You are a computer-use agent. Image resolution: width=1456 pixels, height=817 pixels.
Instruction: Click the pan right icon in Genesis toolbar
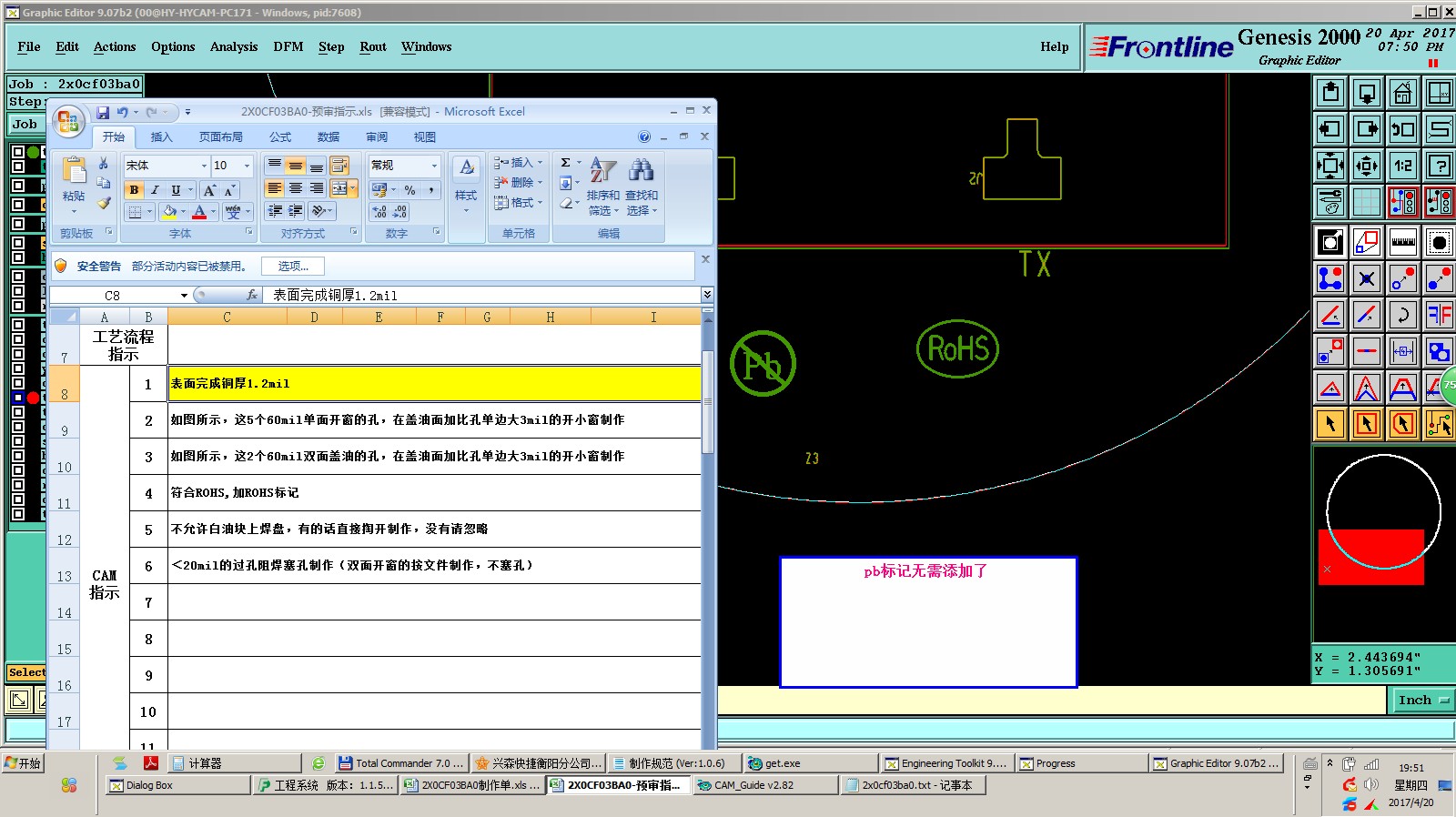click(1367, 129)
